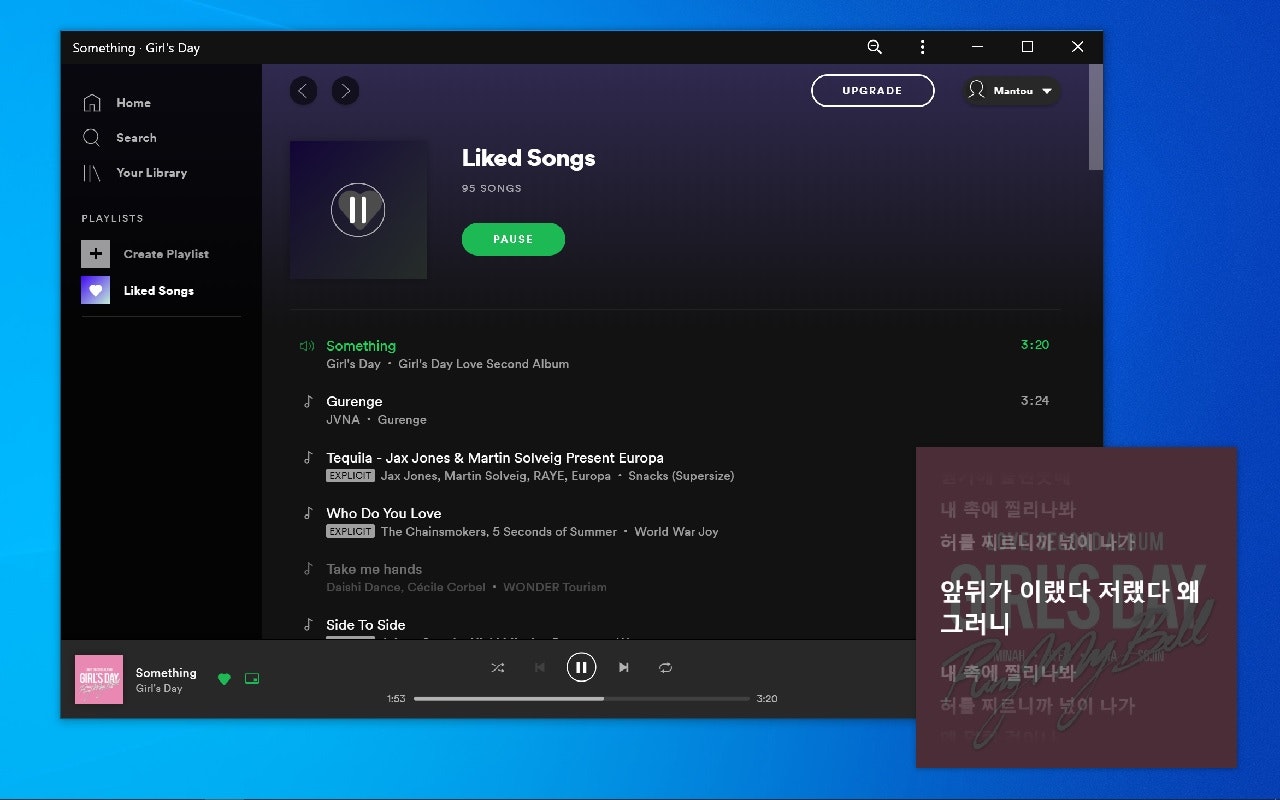Click the Your Library books icon
Screen dimensions: 1280x800
point(92,173)
